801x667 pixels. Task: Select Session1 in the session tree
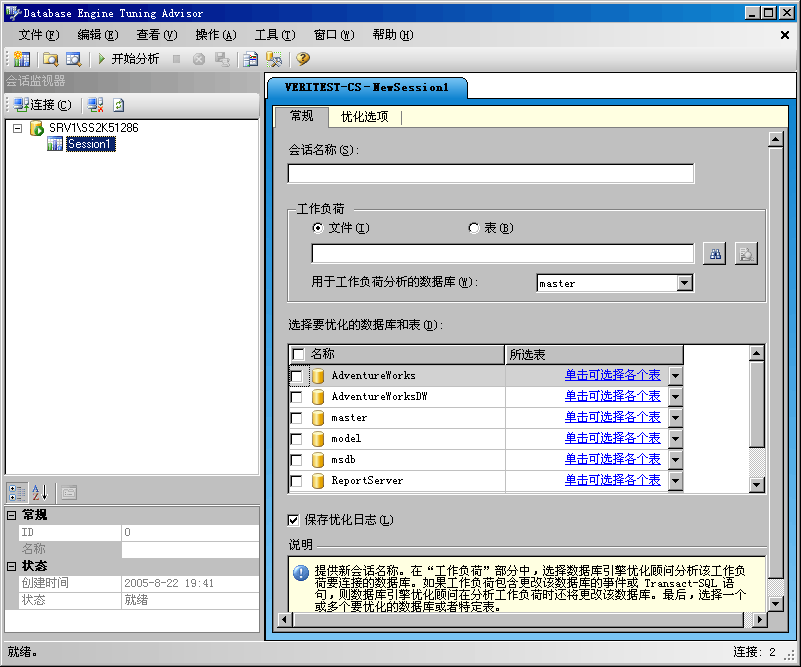(89, 144)
